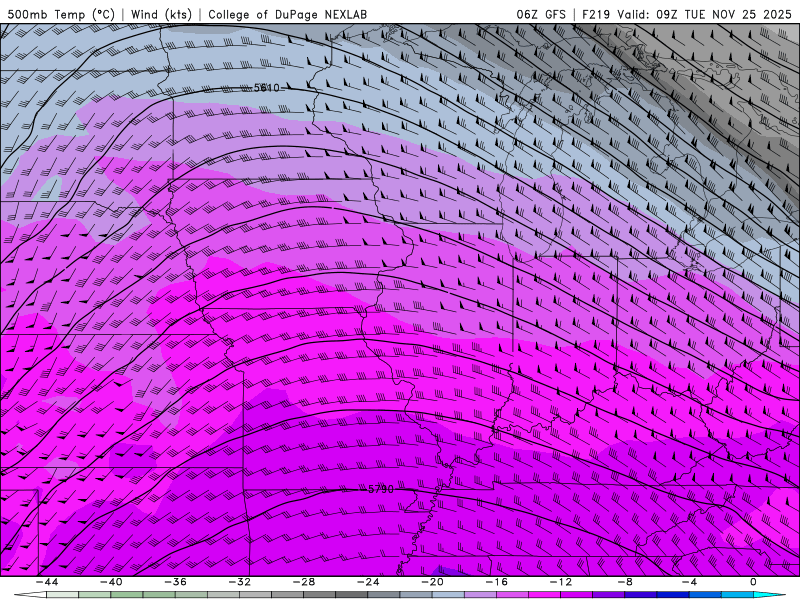Screen dimensions: 800x600
Task: Click the -40 colorbar tick label
Action: 111,582
